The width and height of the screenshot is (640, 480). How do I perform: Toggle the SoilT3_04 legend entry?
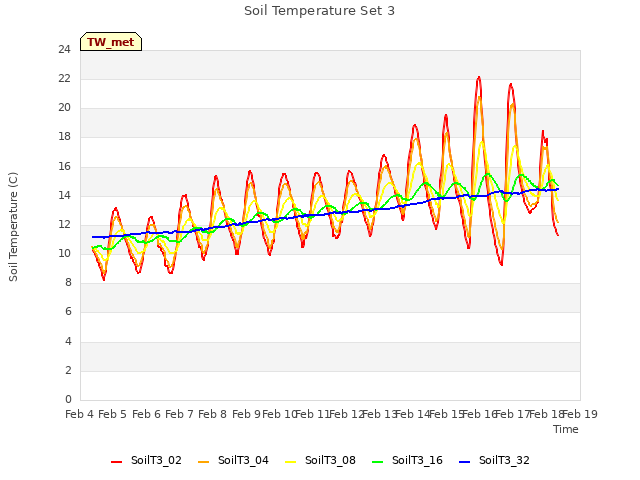click(x=233, y=460)
